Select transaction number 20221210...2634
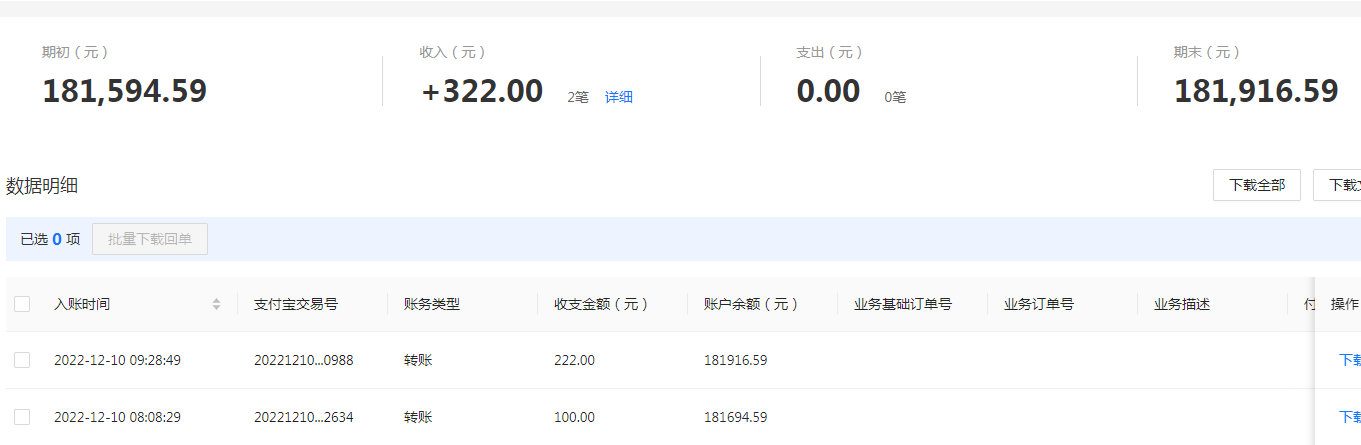The height and width of the screenshot is (445, 1361). pos(304,417)
